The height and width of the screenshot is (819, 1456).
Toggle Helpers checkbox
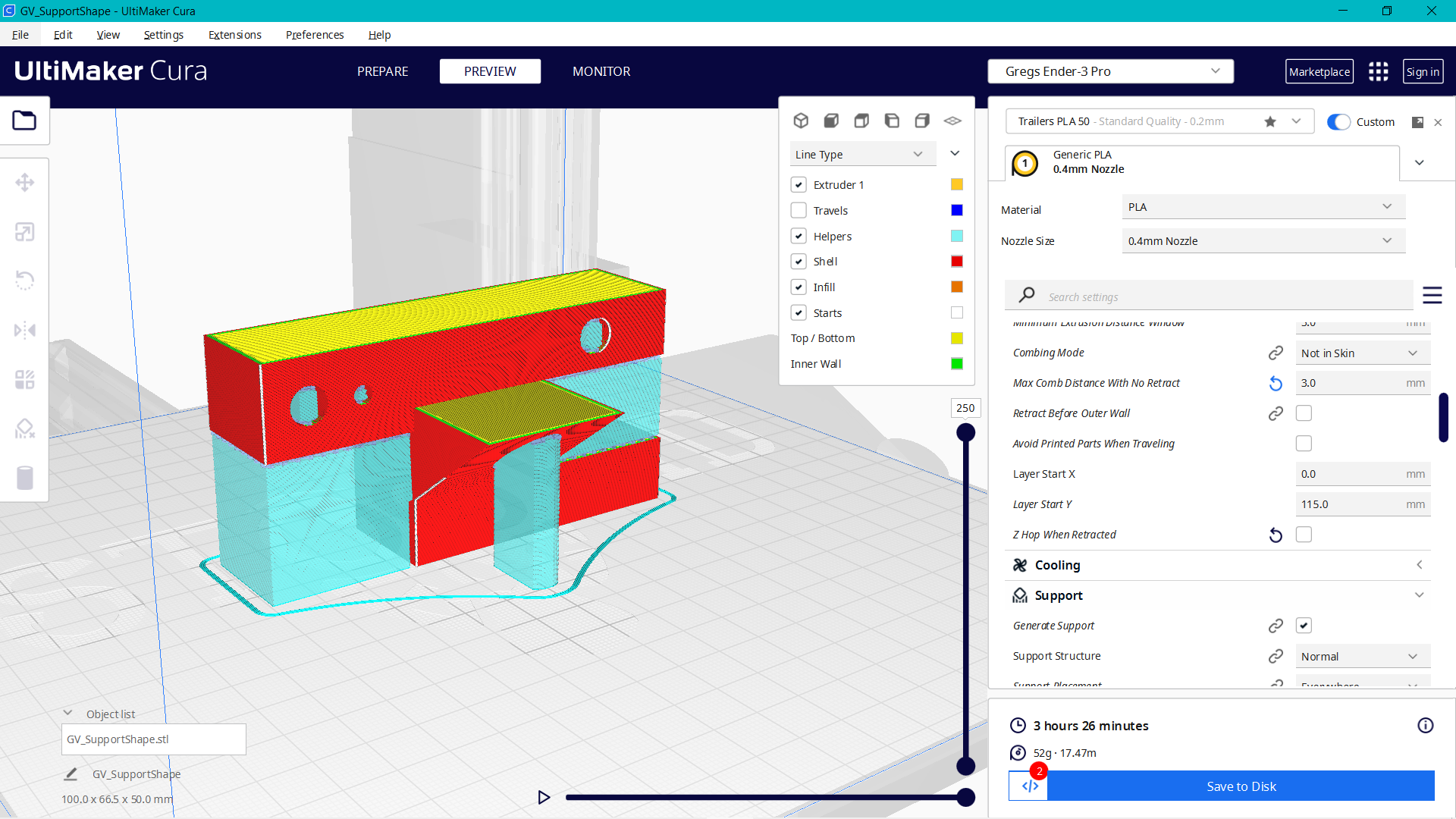point(799,236)
